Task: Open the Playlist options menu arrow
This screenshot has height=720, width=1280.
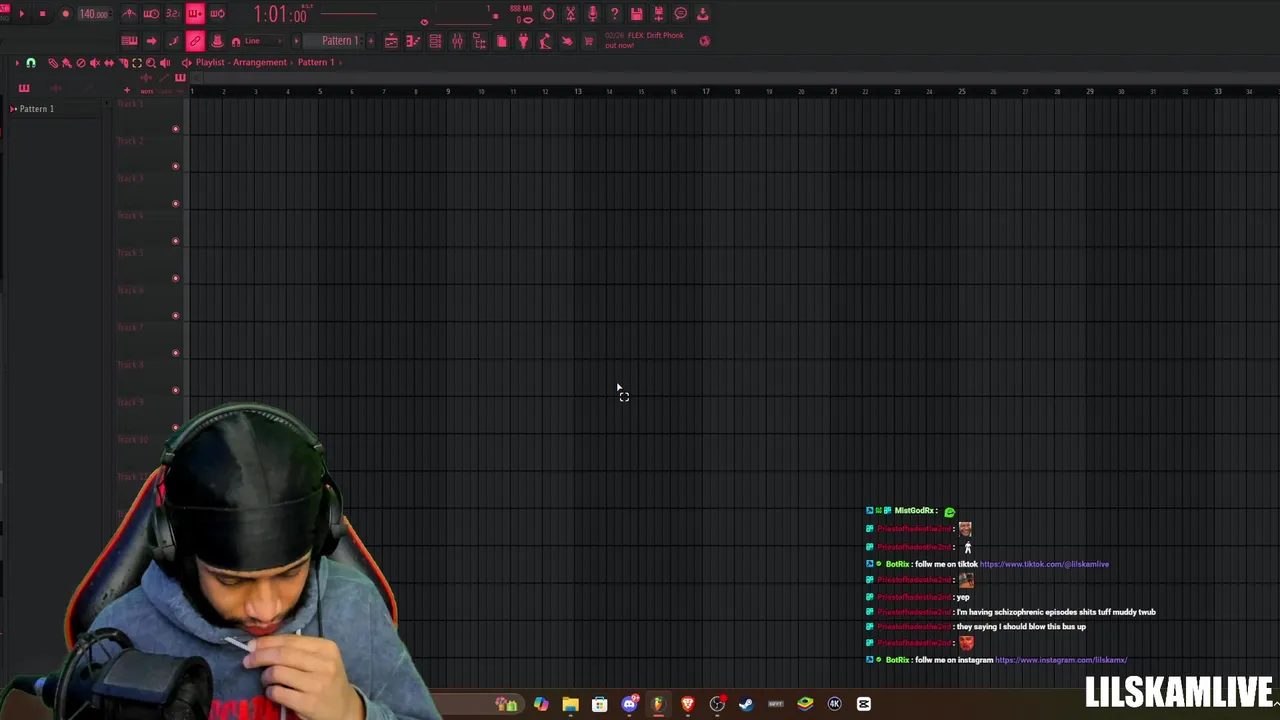Action: (17, 62)
